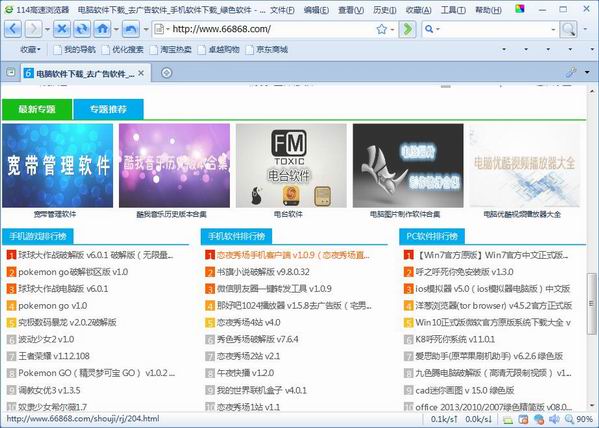The height and width of the screenshot is (428, 599).
Task: Open the 收藏(A) menu
Action: 419,10
